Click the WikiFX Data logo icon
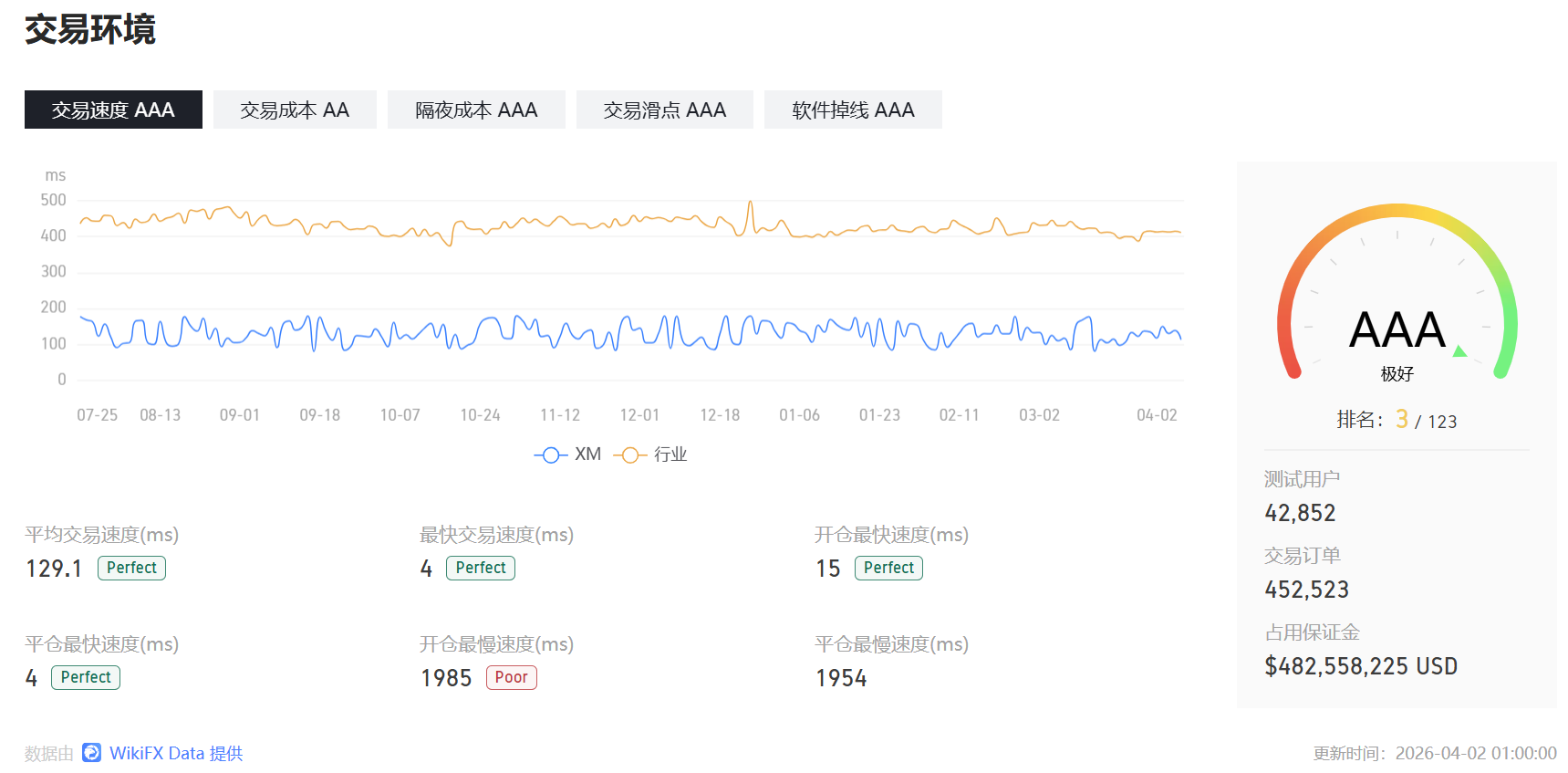Screen dimensions: 1568x773 (x=91, y=753)
